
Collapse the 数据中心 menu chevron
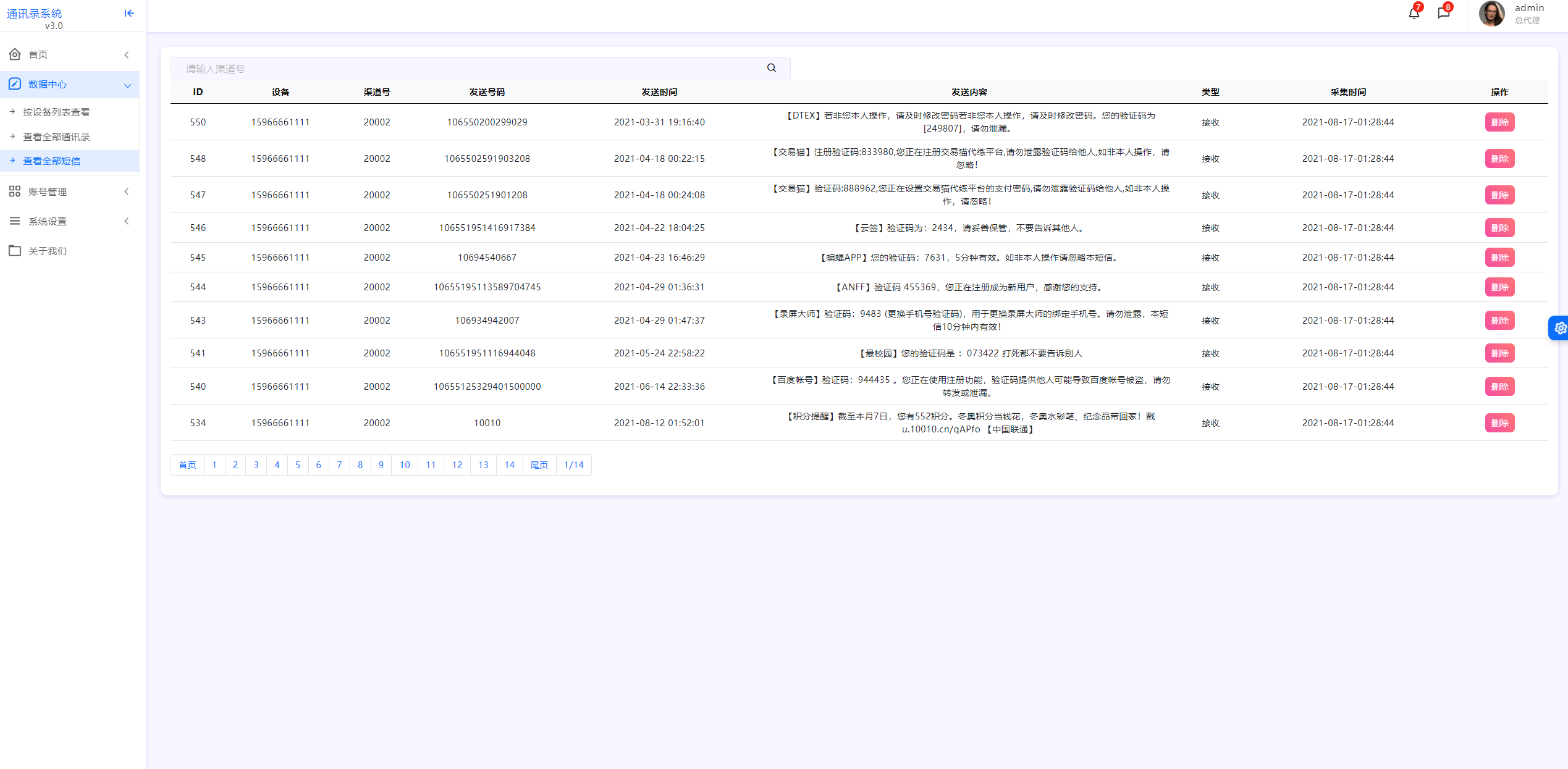click(x=127, y=85)
